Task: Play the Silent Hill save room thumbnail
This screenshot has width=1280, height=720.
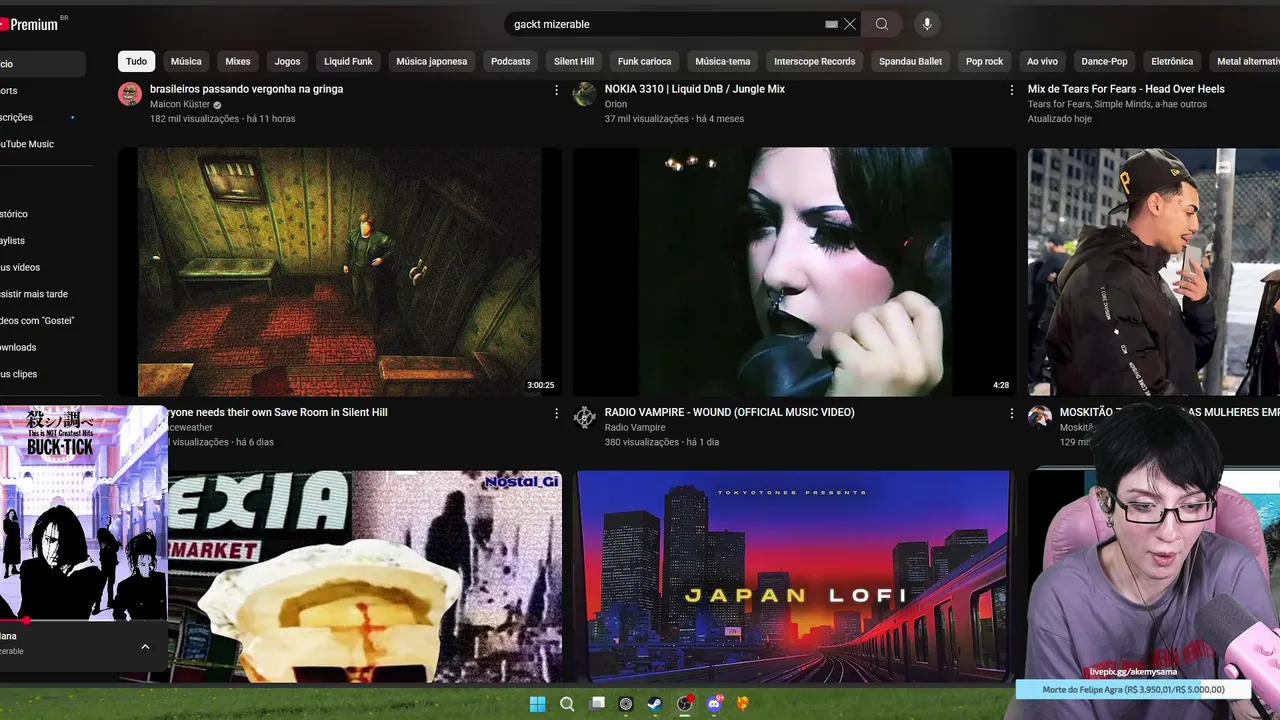Action: click(x=340, y=272)
